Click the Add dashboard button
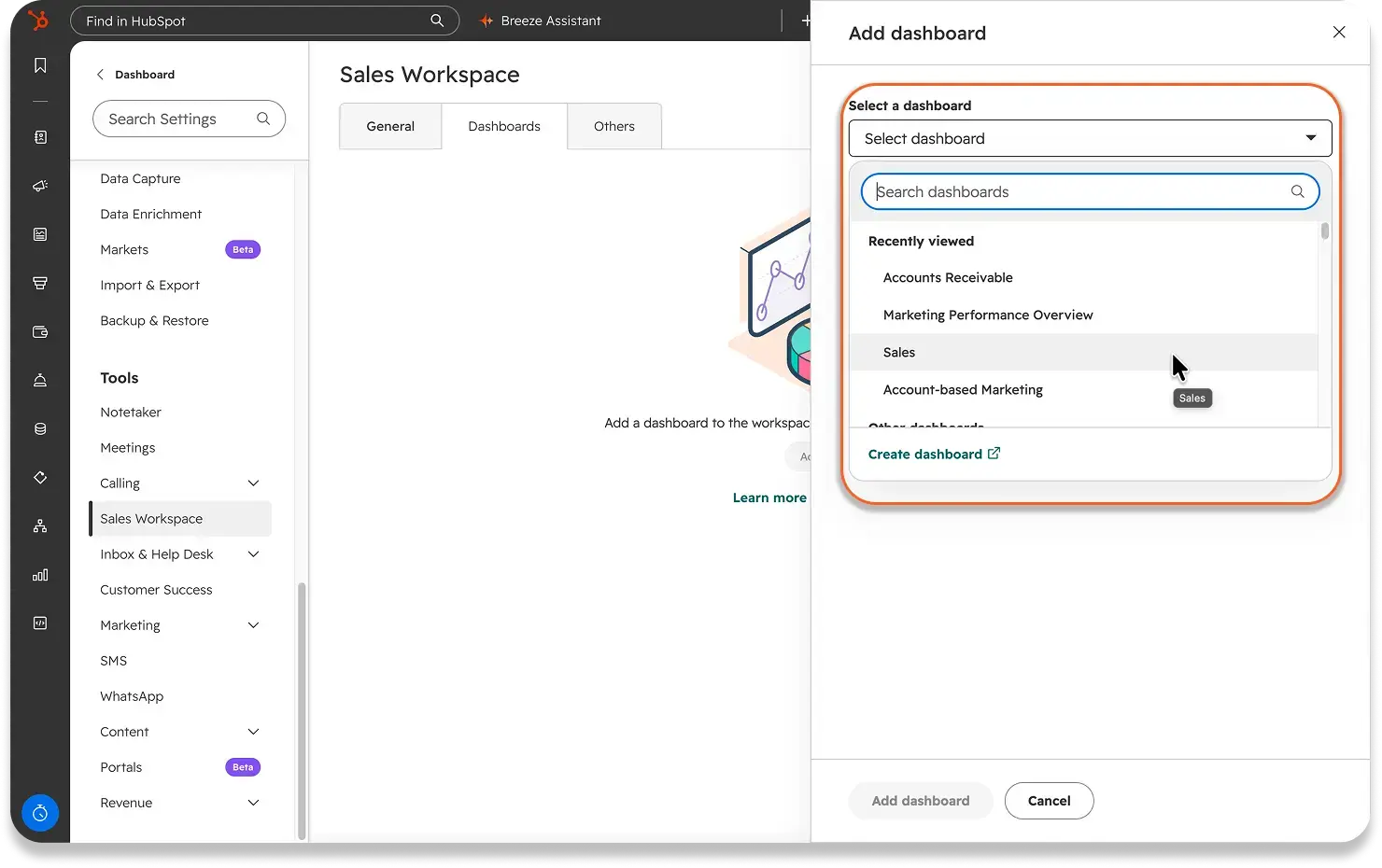 [921, 801]
